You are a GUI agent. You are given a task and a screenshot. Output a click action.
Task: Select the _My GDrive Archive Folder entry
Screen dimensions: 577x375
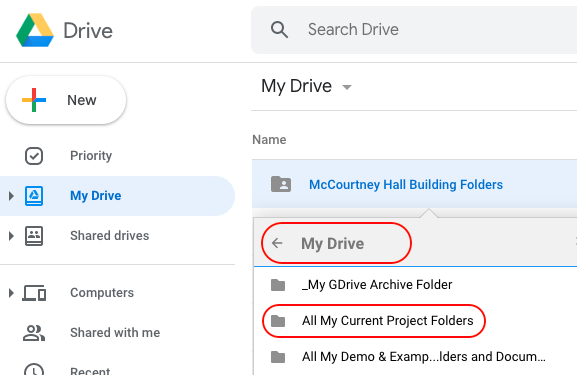point(377,284)
